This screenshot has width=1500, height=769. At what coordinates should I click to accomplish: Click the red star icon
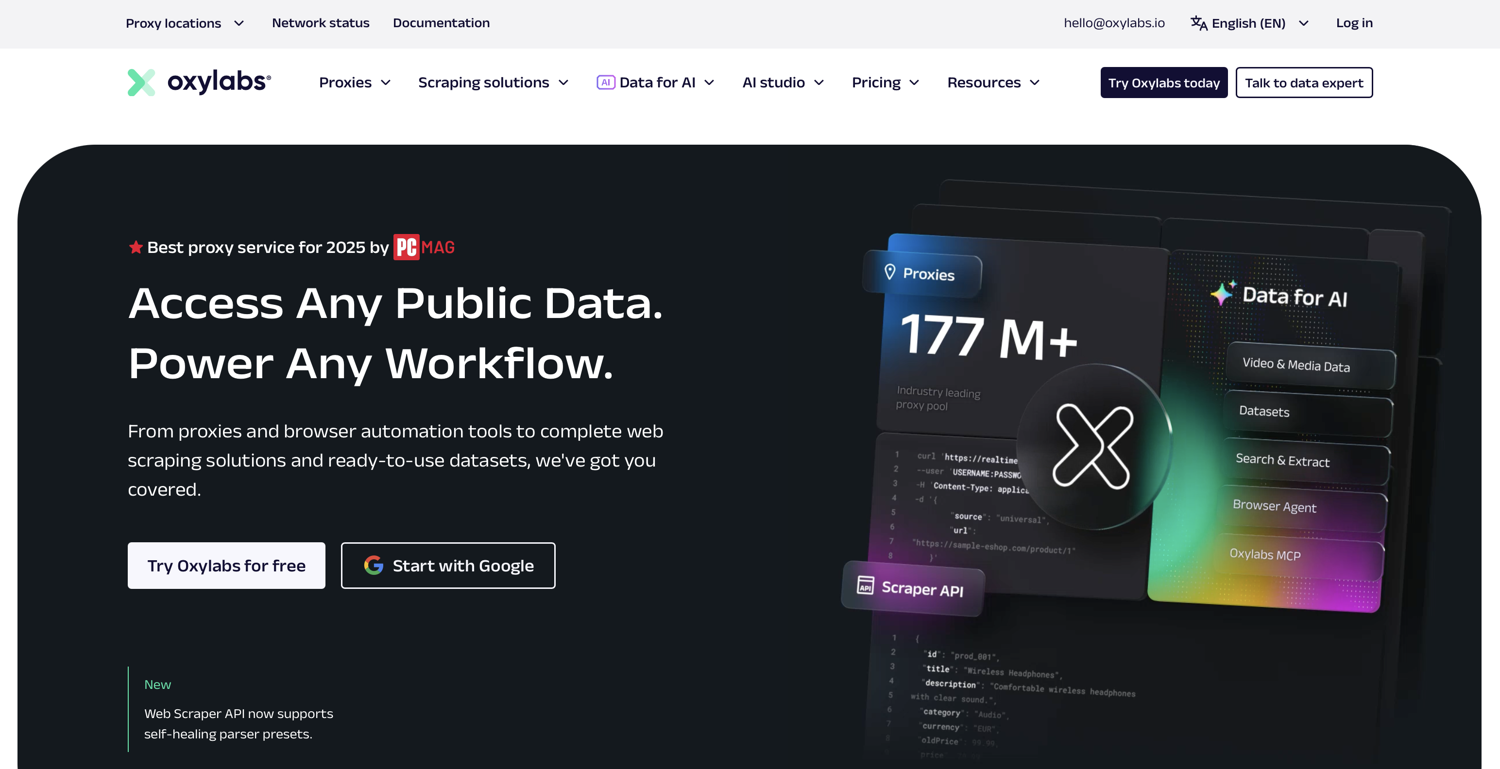[x=136, y=247]
